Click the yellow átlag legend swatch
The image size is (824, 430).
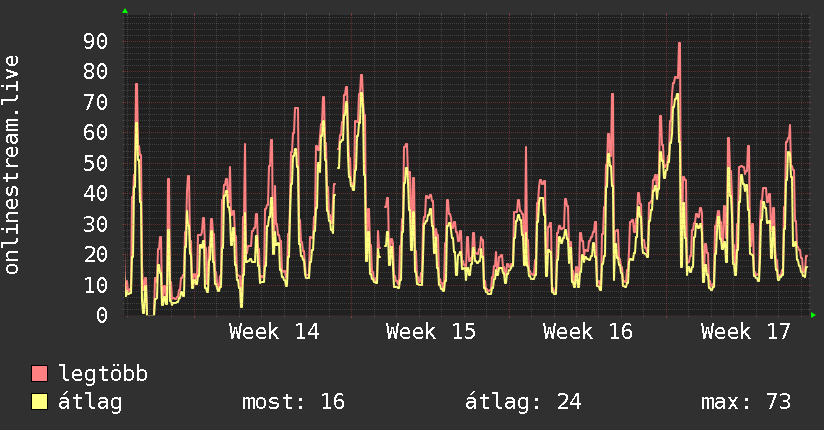coord(39,401)
